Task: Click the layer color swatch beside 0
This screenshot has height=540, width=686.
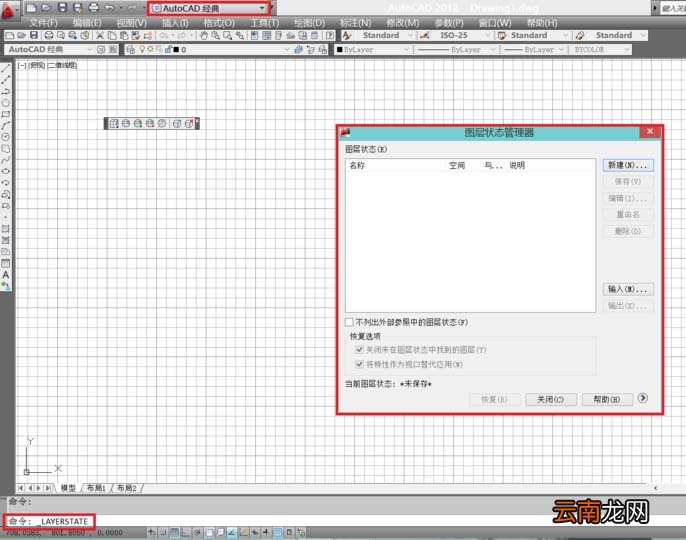Action: [176, 50]
